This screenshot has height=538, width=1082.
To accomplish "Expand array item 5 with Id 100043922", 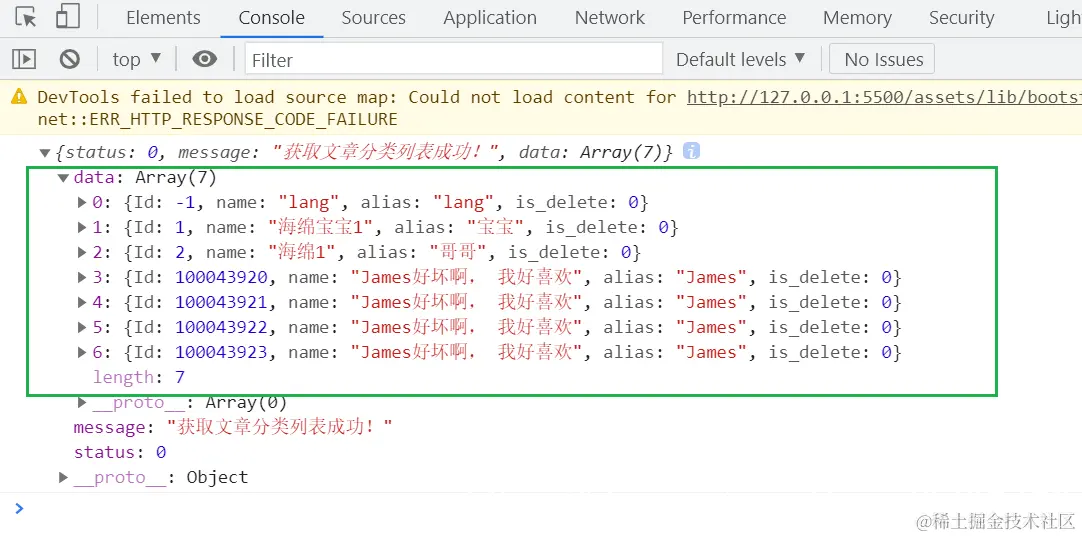I will 82,327.
